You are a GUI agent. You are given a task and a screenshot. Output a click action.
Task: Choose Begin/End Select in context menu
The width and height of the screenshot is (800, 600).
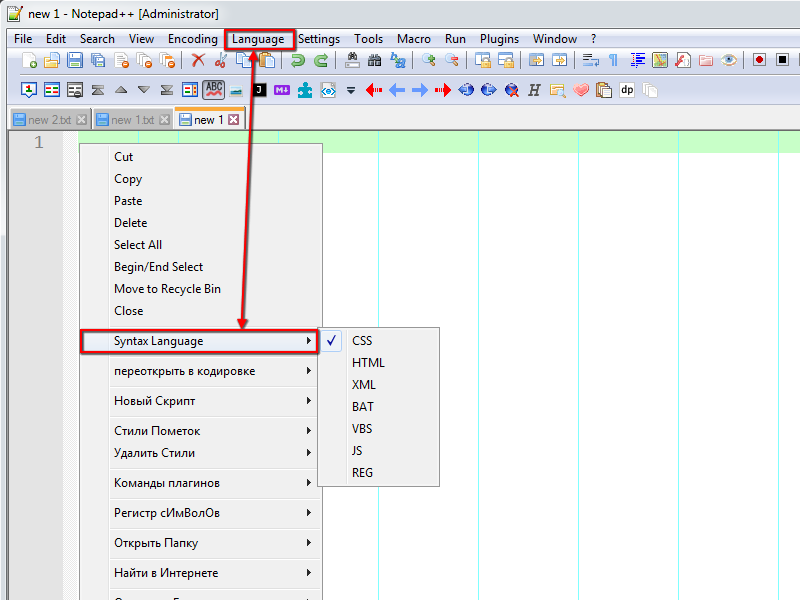(199, 267)
